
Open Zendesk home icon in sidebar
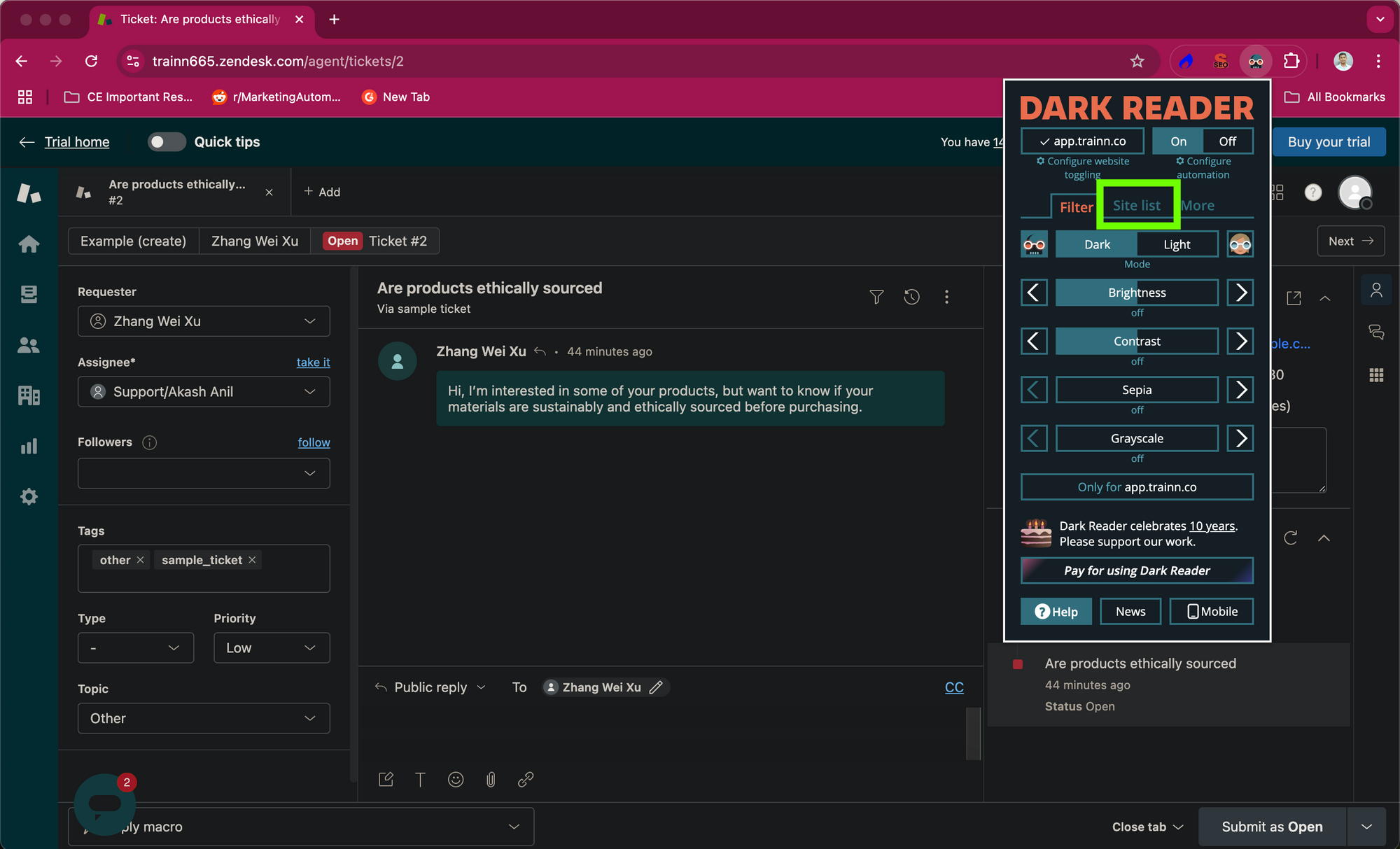pos(29,244)
